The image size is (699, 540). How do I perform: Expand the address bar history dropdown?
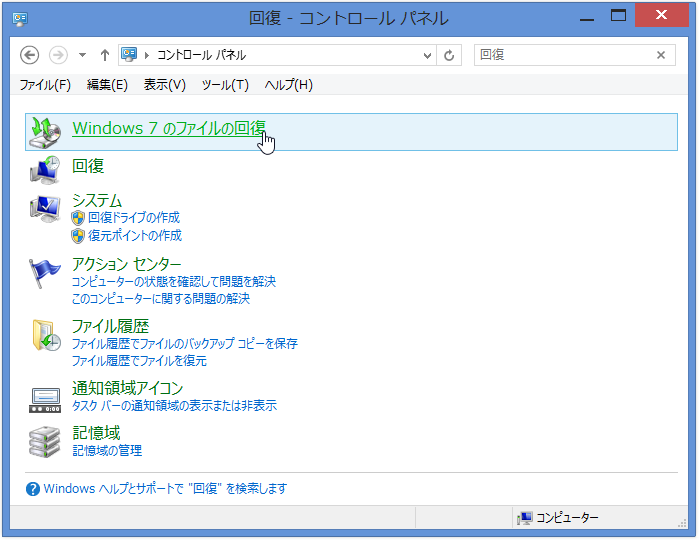pyautogui.click(x=427, y=55)
